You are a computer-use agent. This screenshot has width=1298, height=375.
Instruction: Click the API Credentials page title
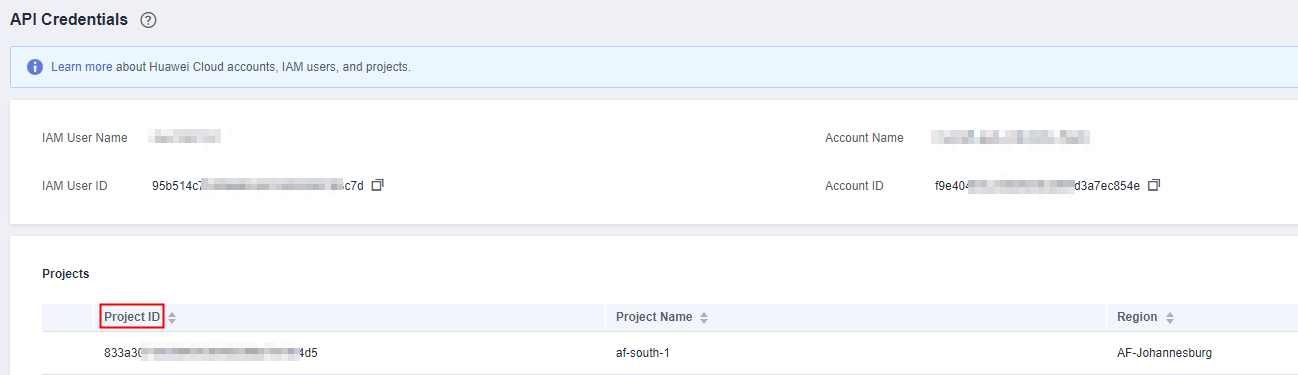click(69, 19)
